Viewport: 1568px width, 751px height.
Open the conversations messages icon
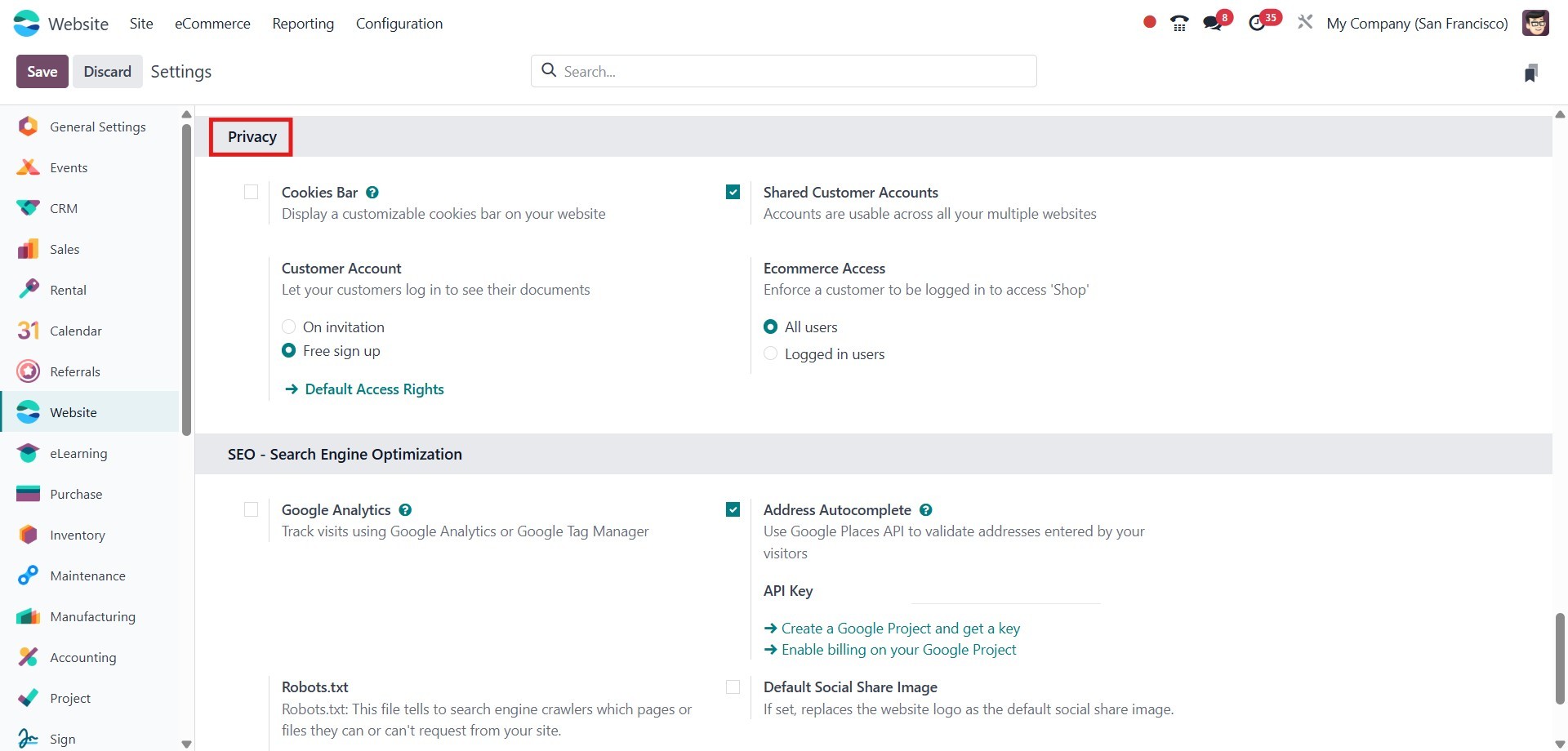[x=1213, y=24]
